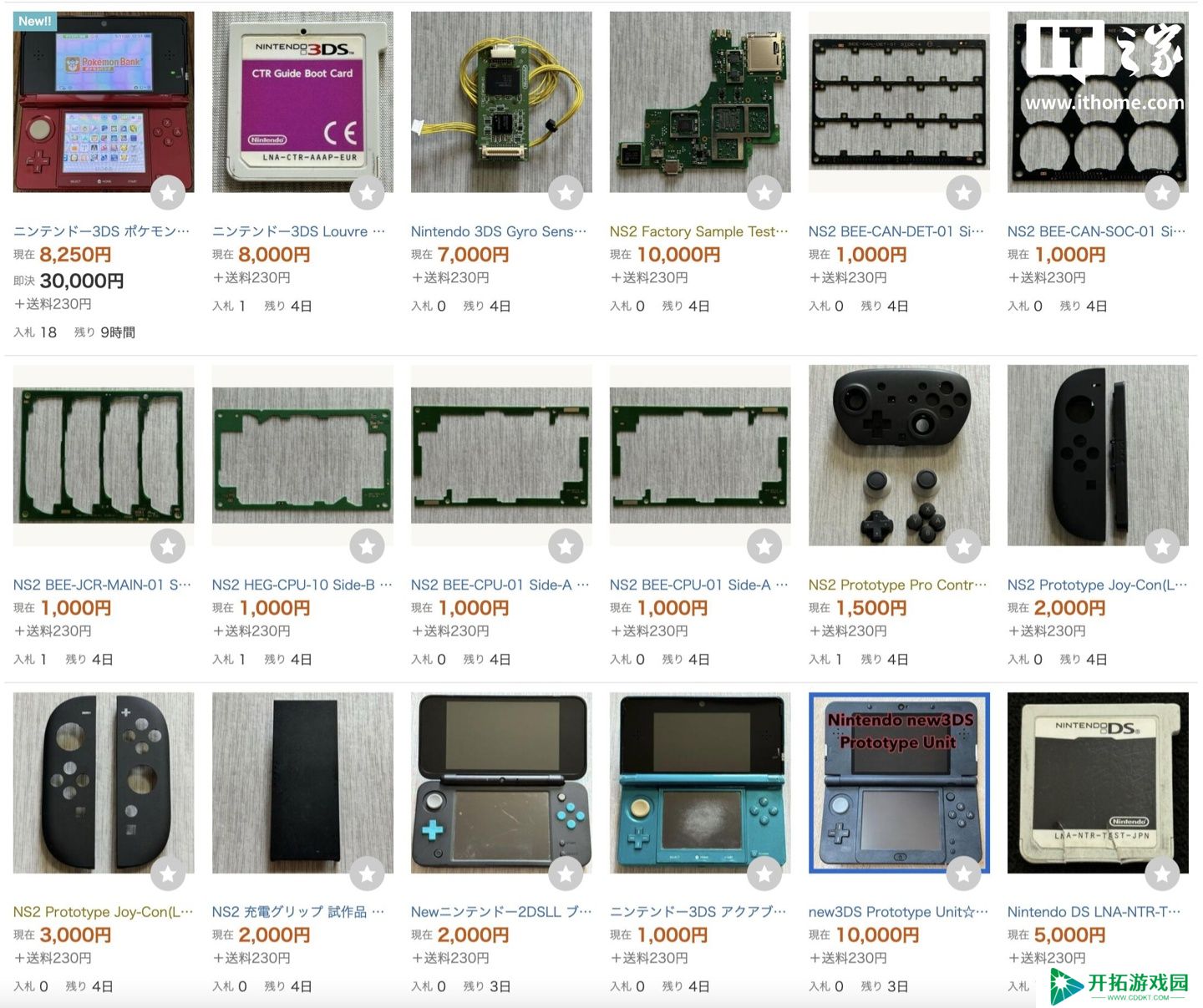Screen dimensions: 1203x1008
Task: Star the New 2DS LL listing
Action: (566, 874)
